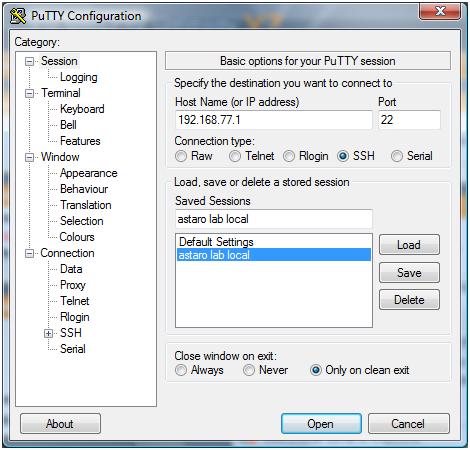Expand the SSH subcategory node
Viewport: 470px width, 450px height.
coord(49,333)
